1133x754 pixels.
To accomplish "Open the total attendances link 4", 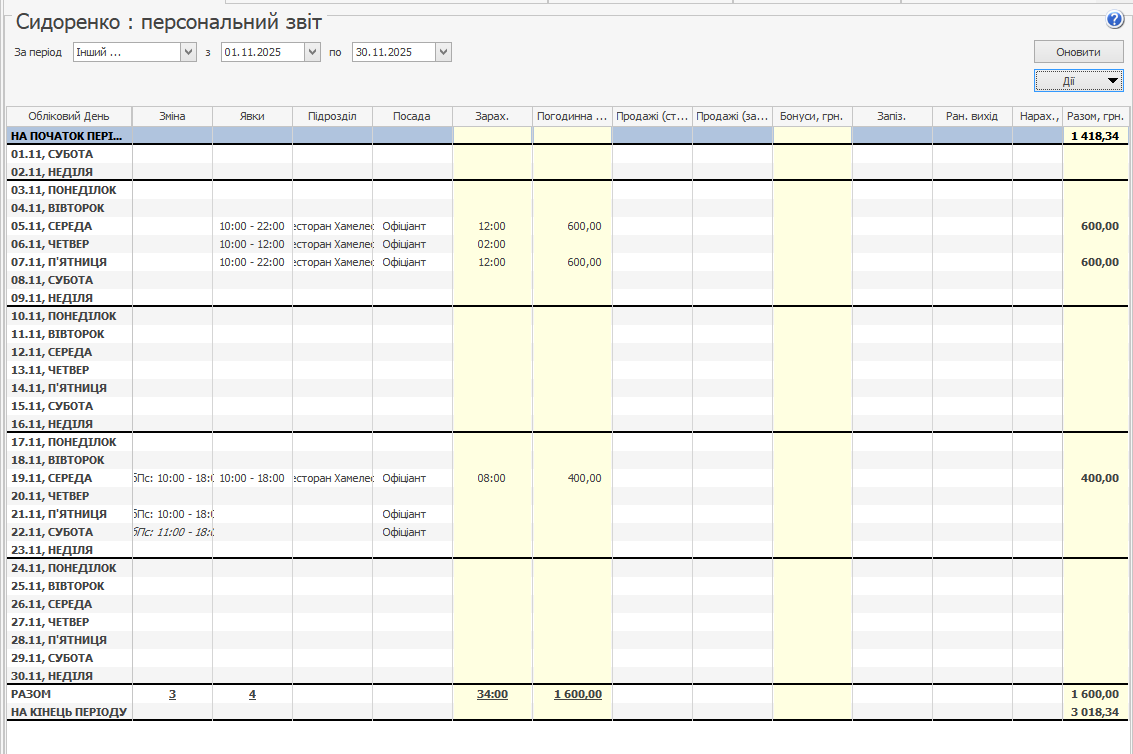I will point(252,694).
